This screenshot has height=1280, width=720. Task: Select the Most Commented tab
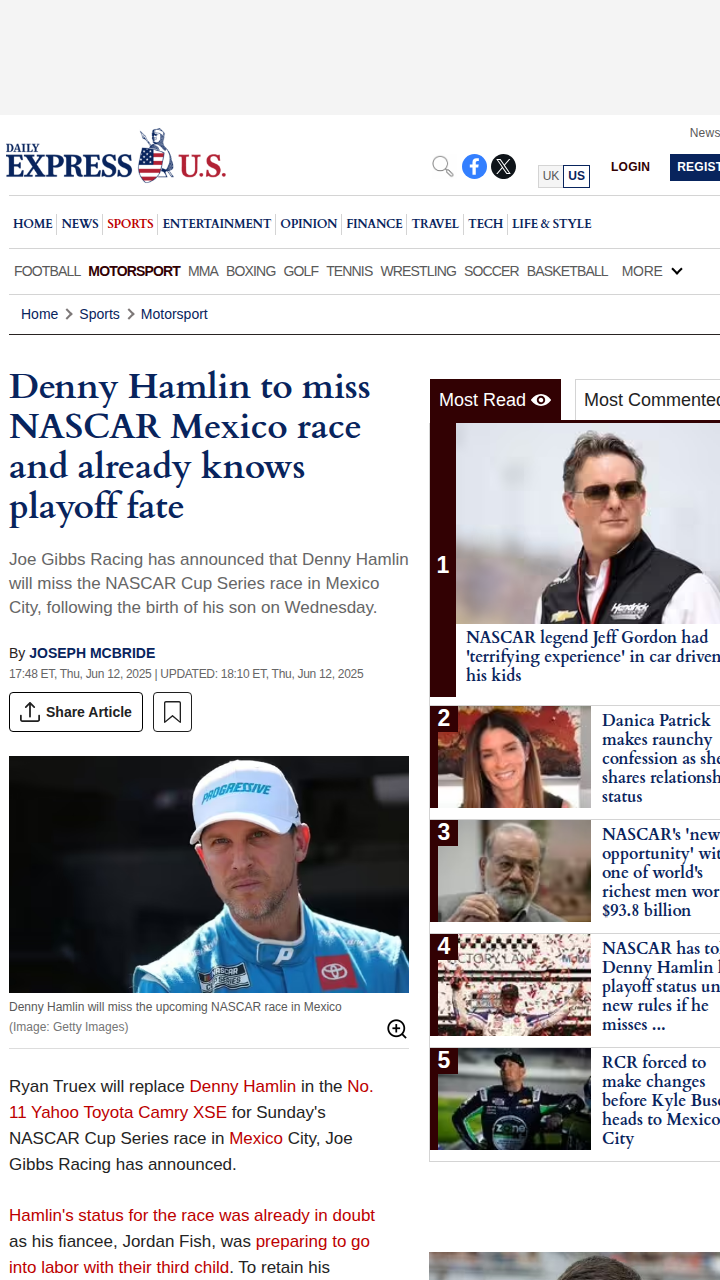point(650,400)
